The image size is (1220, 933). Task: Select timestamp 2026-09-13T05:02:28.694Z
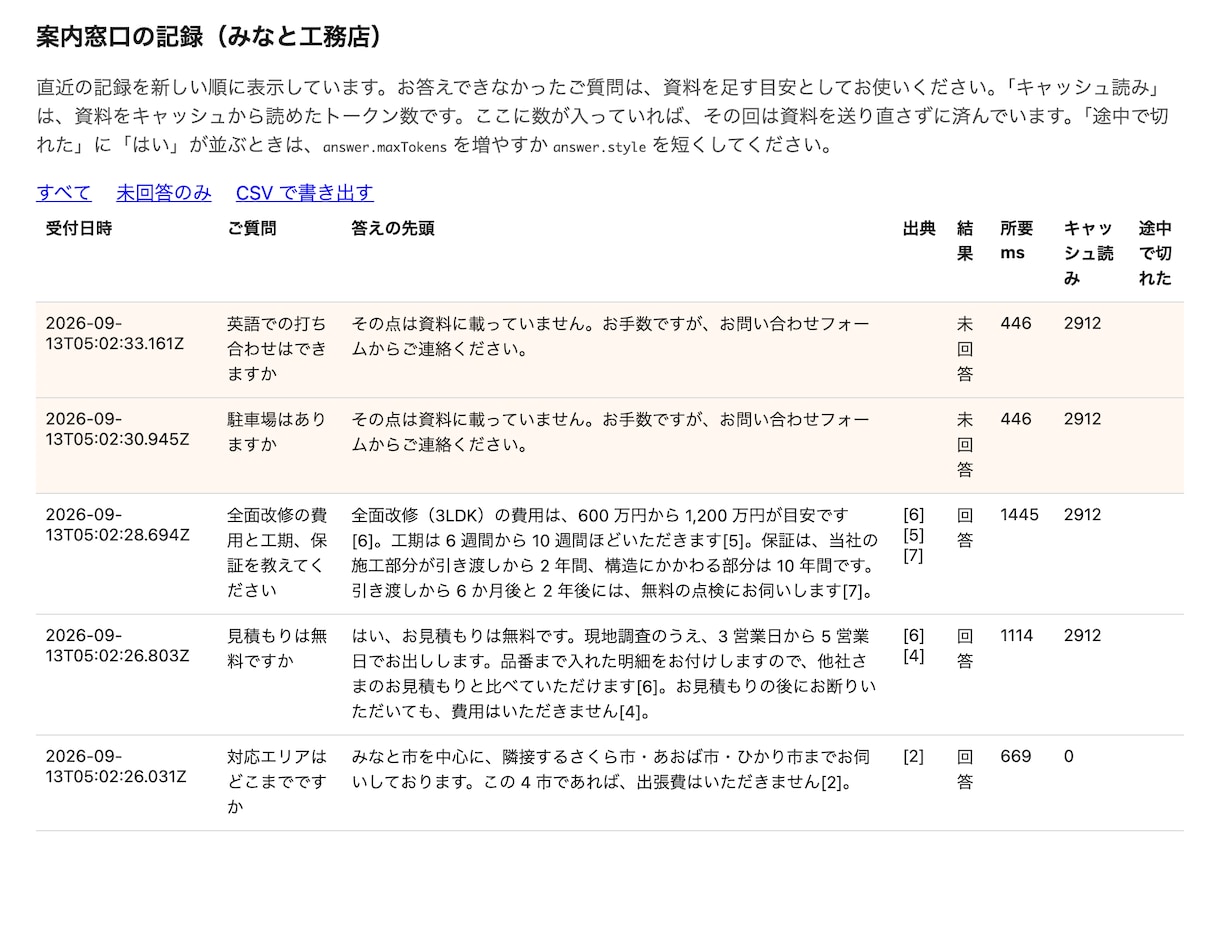117,525
